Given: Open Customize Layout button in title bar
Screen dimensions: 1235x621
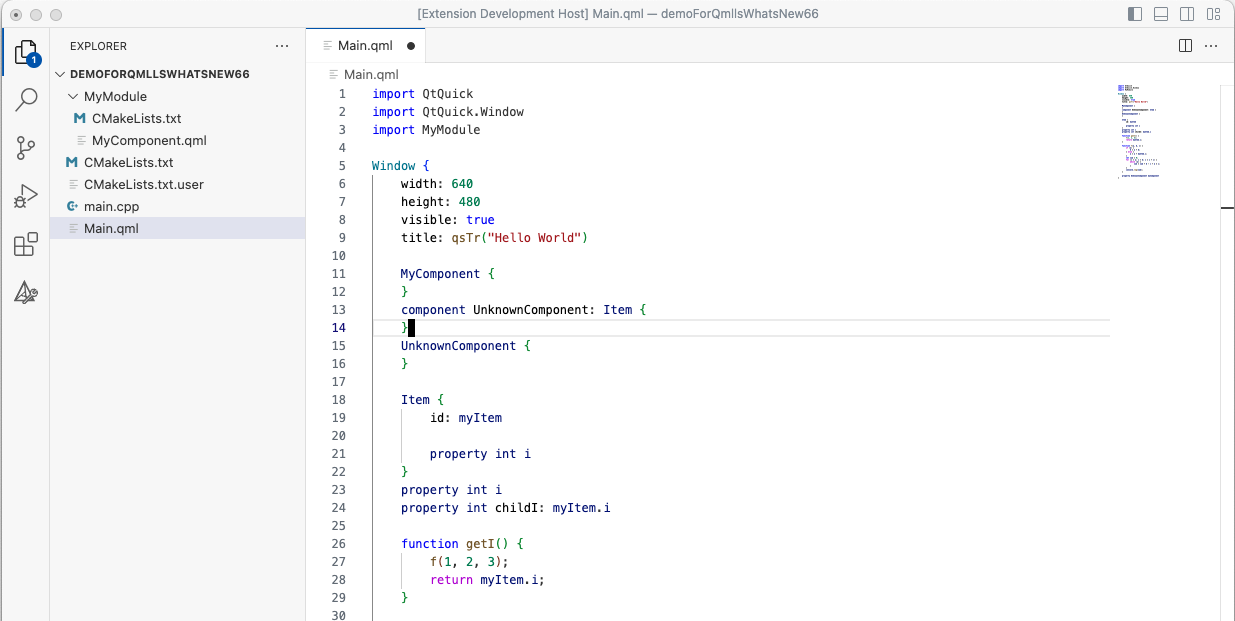Looking at the screenshot, I should point(1213,15).
